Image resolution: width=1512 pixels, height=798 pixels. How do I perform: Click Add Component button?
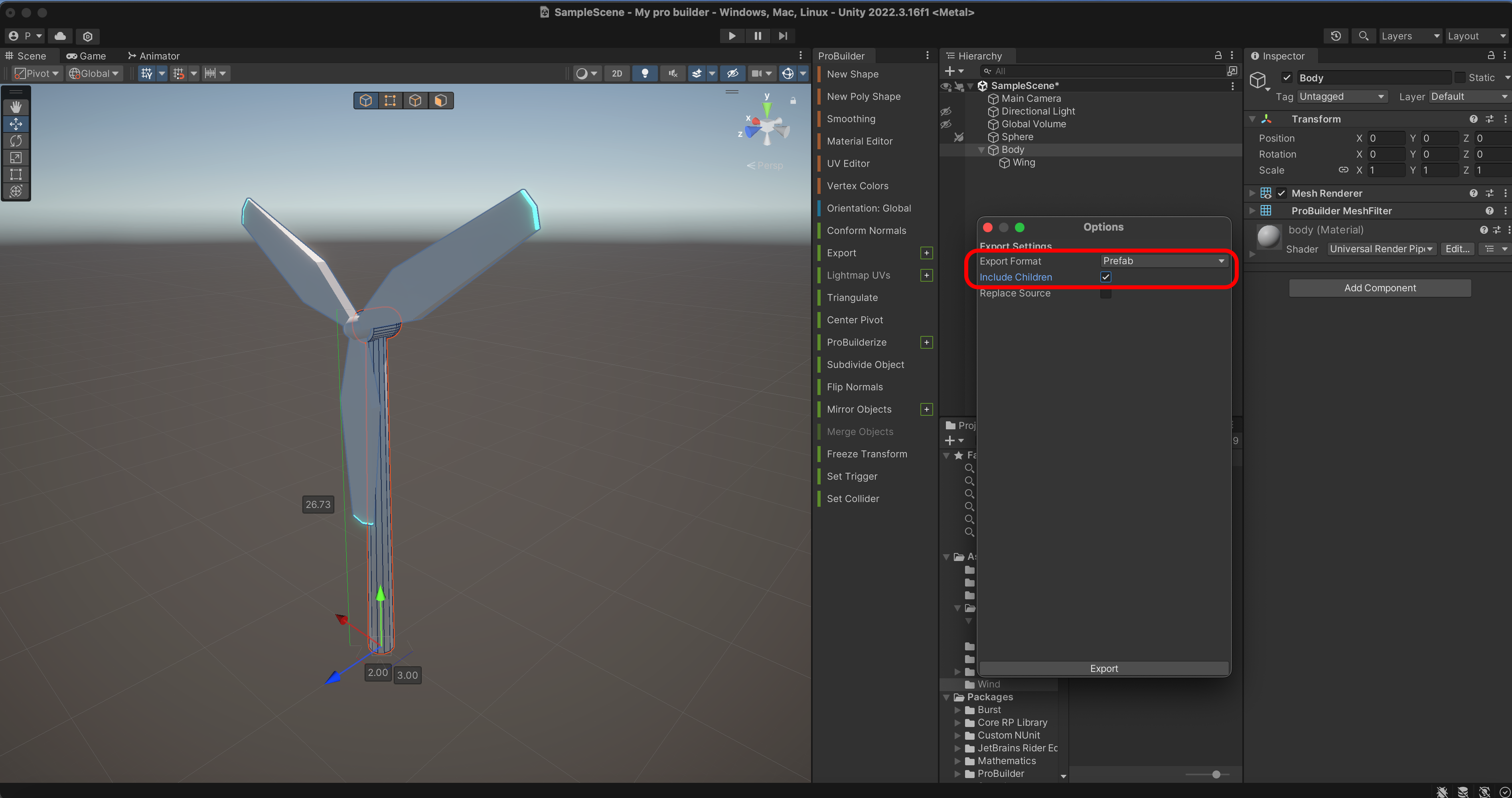coord(1379,288)
